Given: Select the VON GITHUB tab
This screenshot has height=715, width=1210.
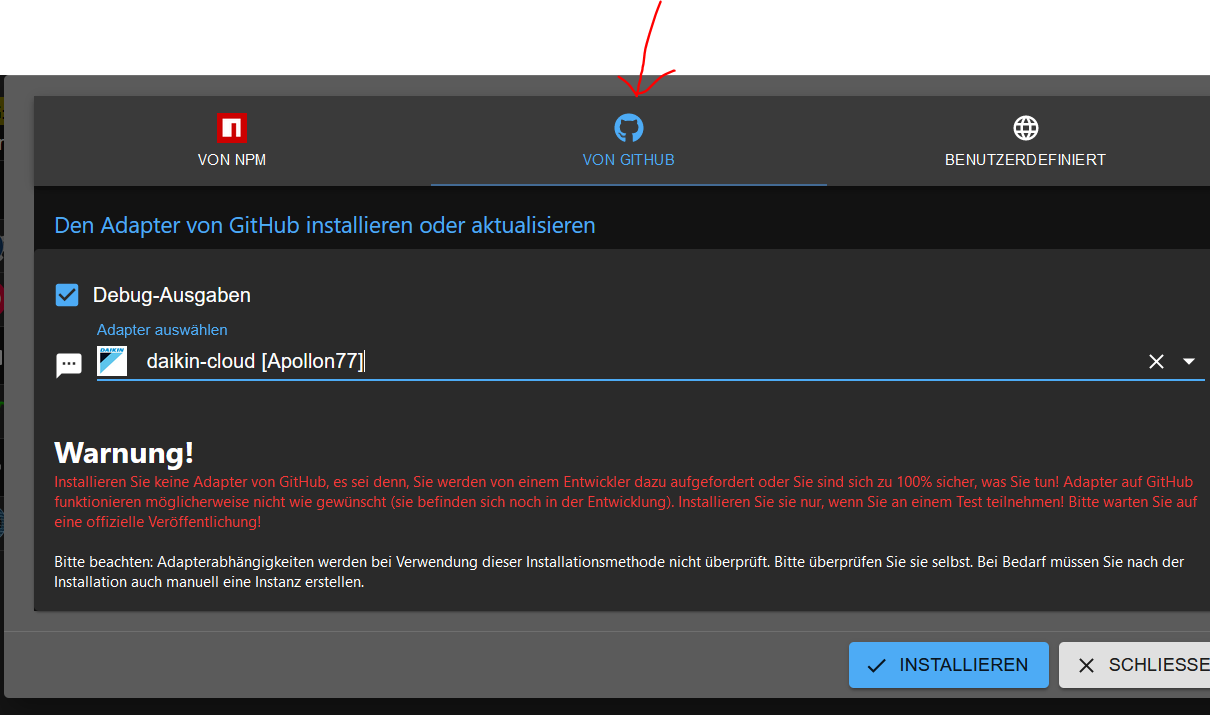Looking at the screenshot, I should [629, 140].
